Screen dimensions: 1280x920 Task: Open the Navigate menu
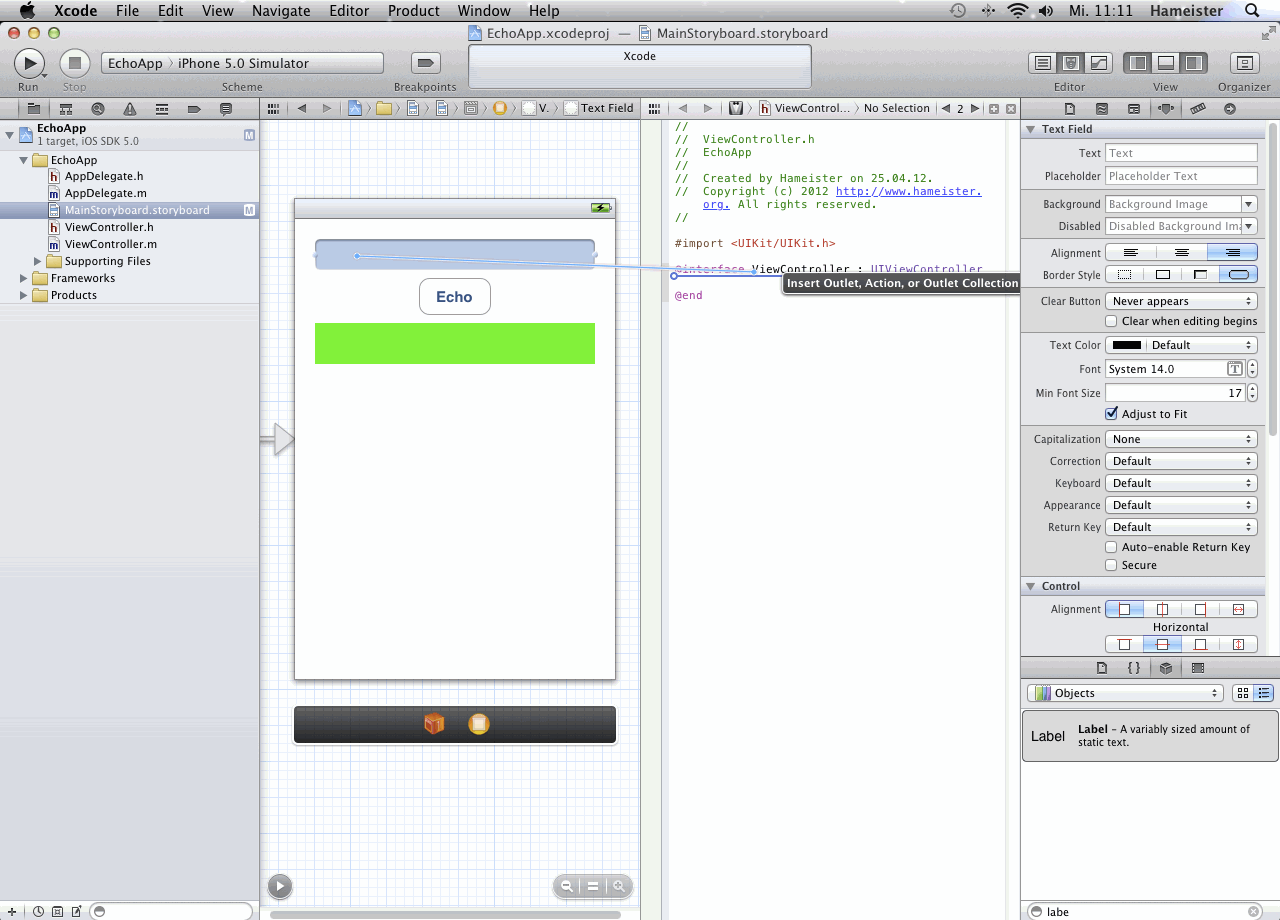[x=281, y=11]
